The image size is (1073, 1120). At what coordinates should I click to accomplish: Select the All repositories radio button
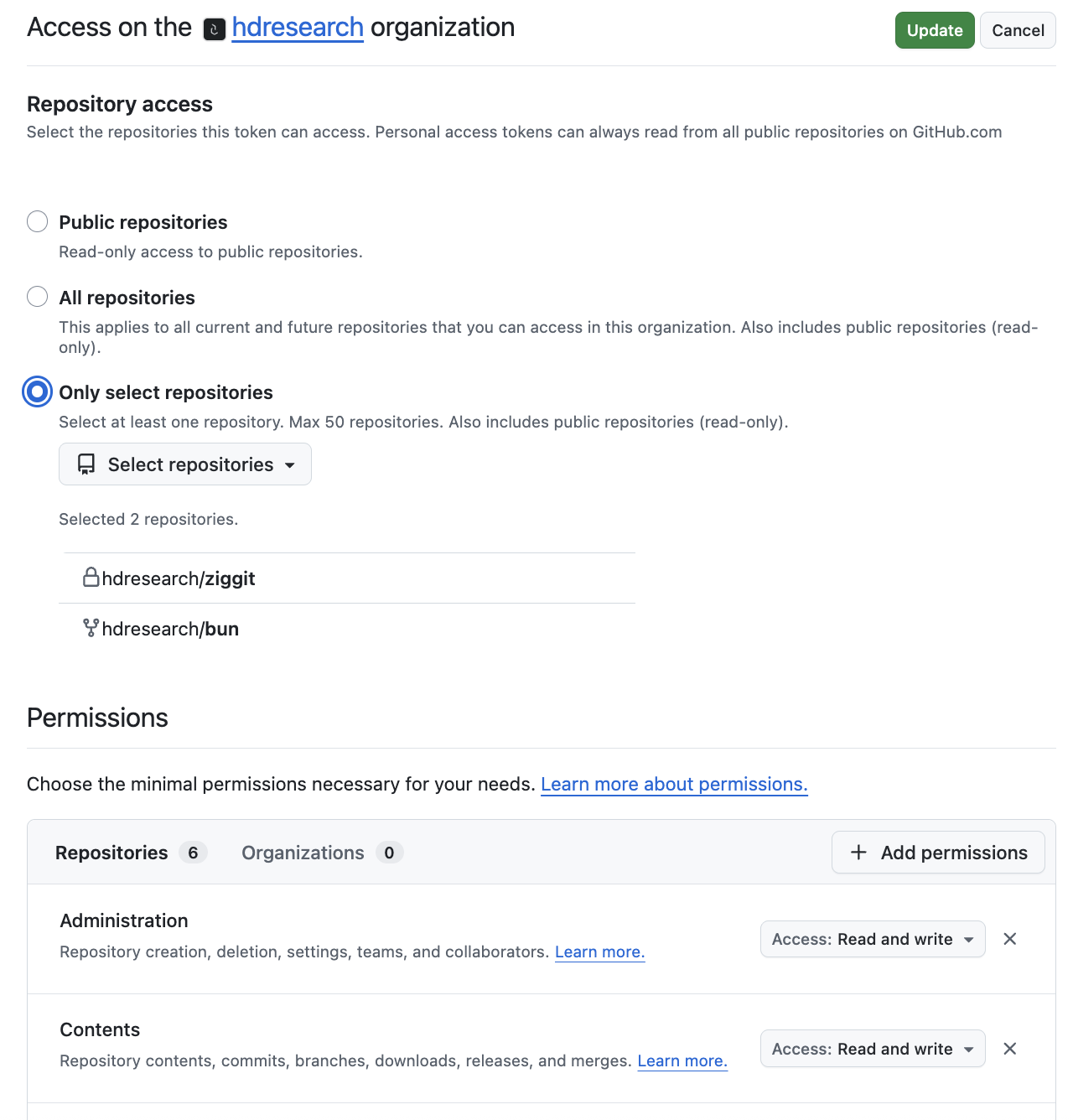pyautogui.click(x=37, y=297)
